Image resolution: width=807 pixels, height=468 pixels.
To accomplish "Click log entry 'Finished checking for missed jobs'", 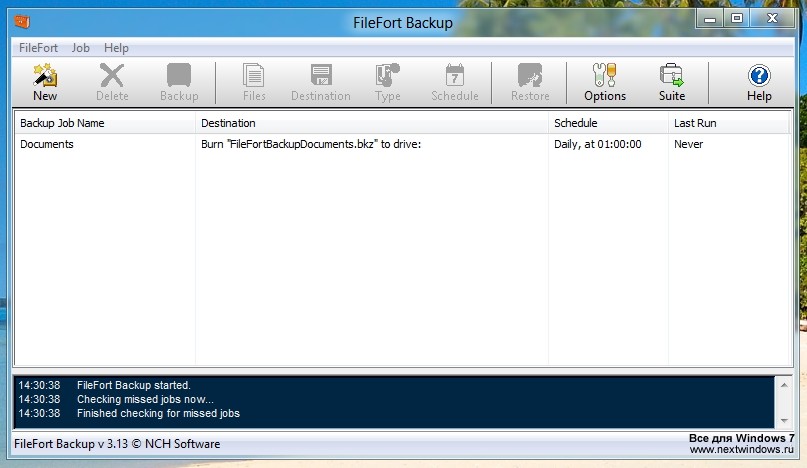I will (158, 413).
